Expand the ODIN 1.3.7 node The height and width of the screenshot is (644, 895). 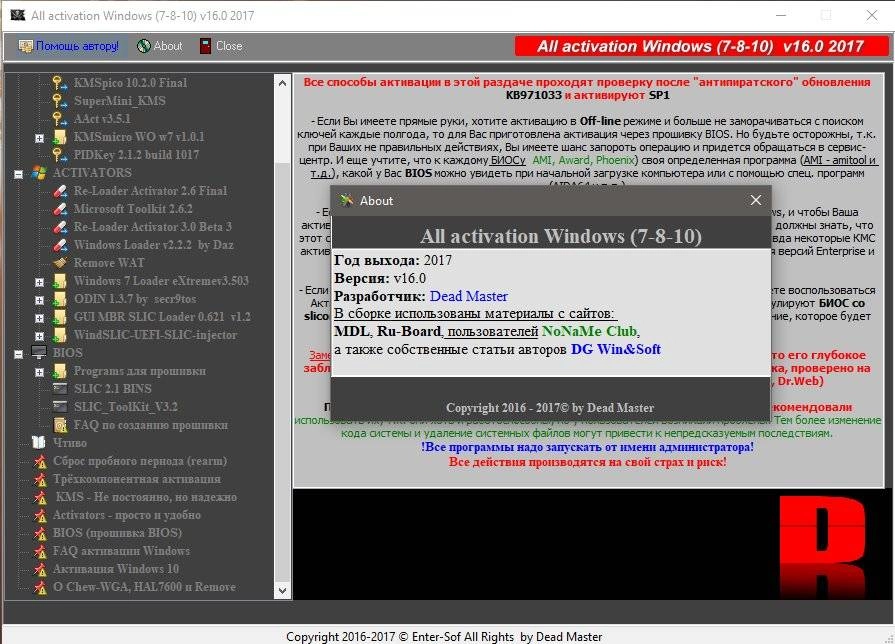(x=39, y=300)
